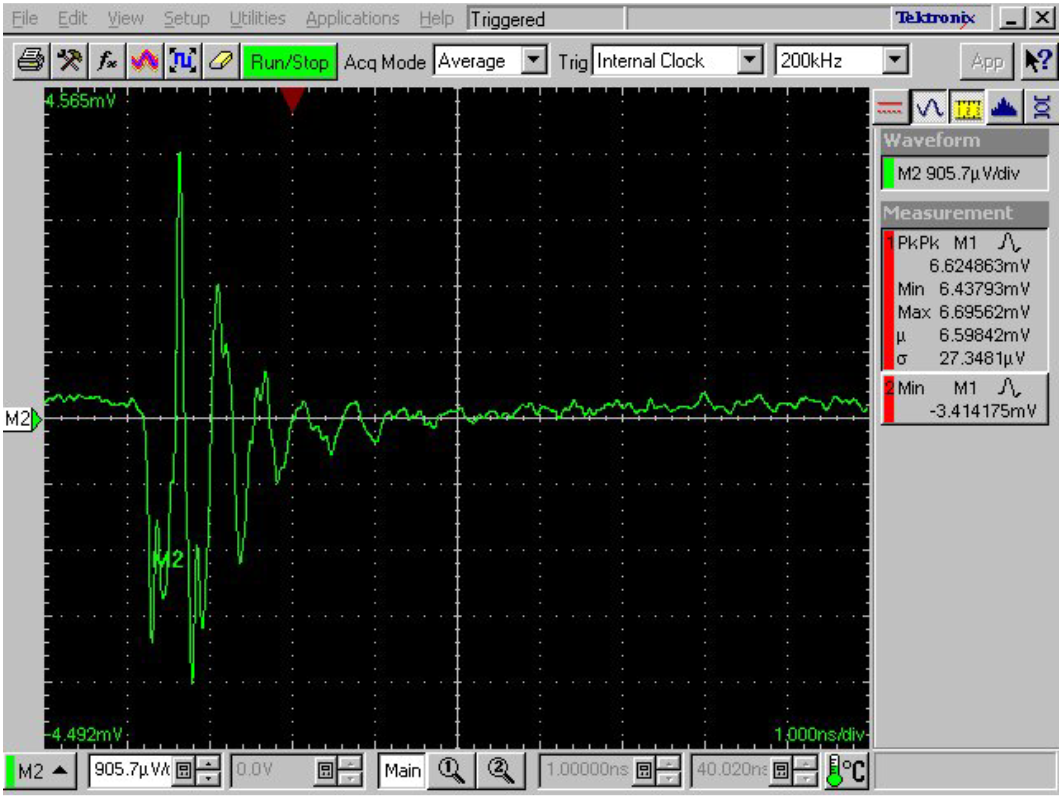Select the yellow cursor grid readout icon
Screen dimensions: 1062x798
pyautogui.click(x=967, y=107)
